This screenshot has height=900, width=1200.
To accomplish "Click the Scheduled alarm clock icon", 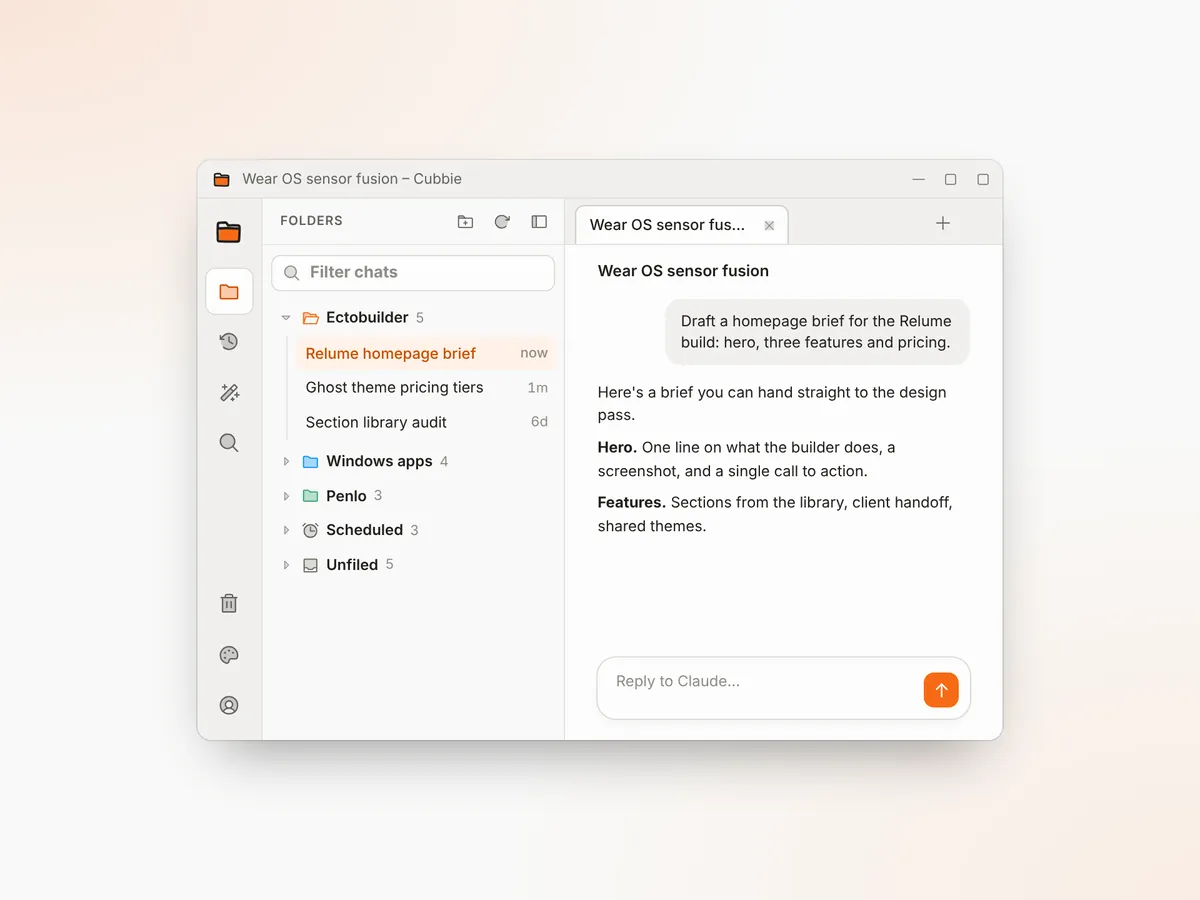I will click(x=310, y=530).
